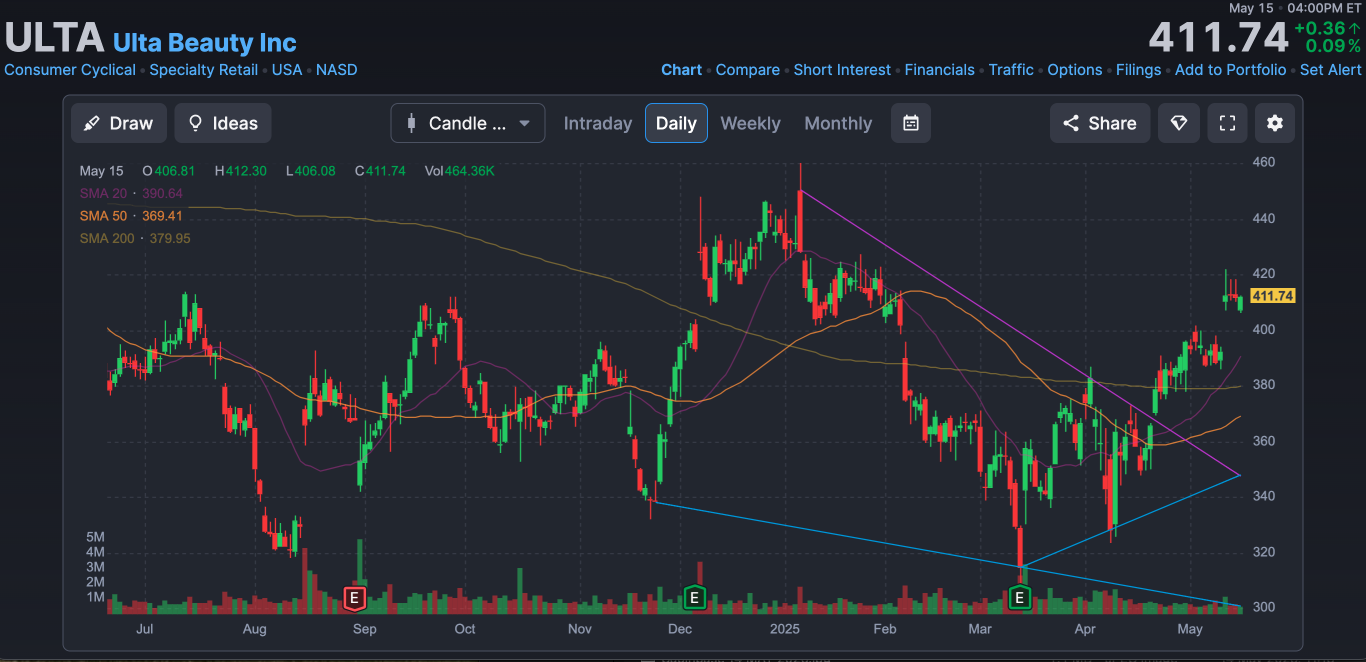Expand the Candle chart type dropdown
Viewport: 1366px width, 662px height.
pyautogui.click(x=468, y=123)
